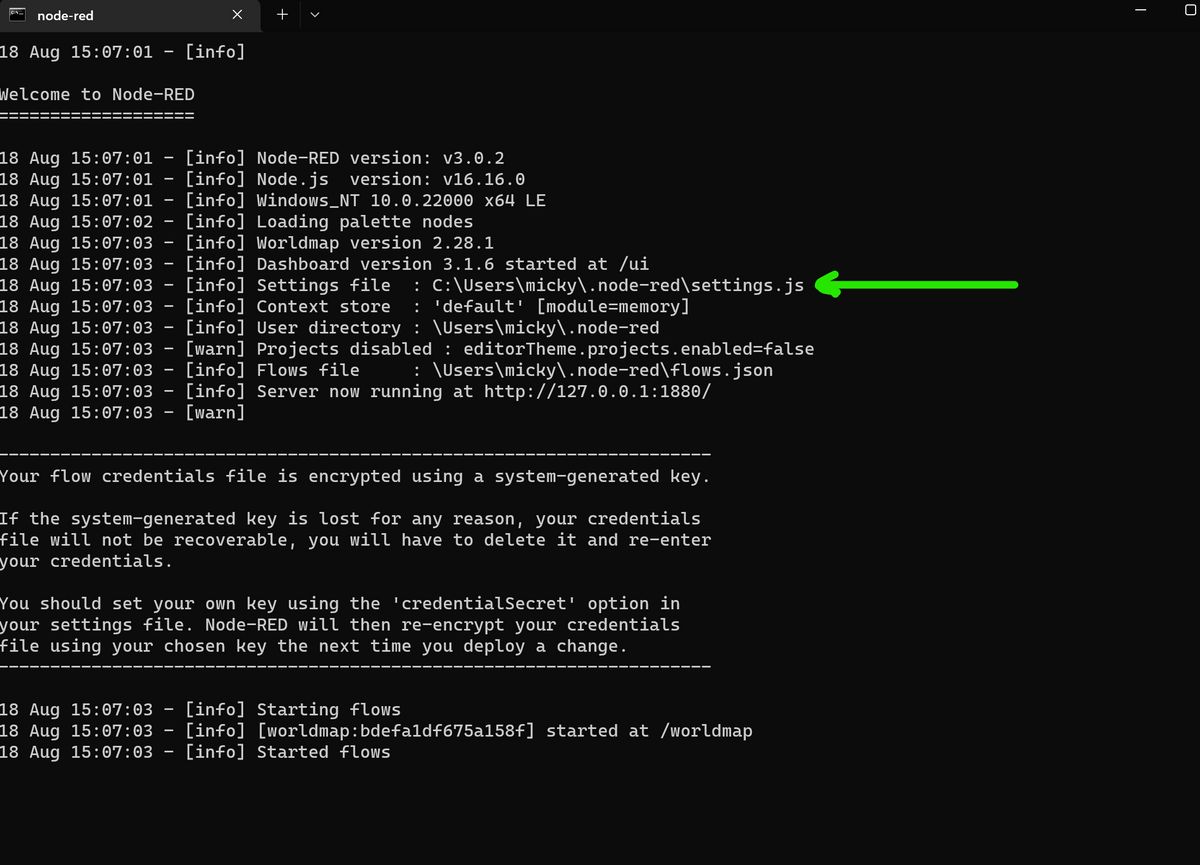Click the Context store 'default' line
The width and height of the screenshot is (1200, 865).
point(344,306)
